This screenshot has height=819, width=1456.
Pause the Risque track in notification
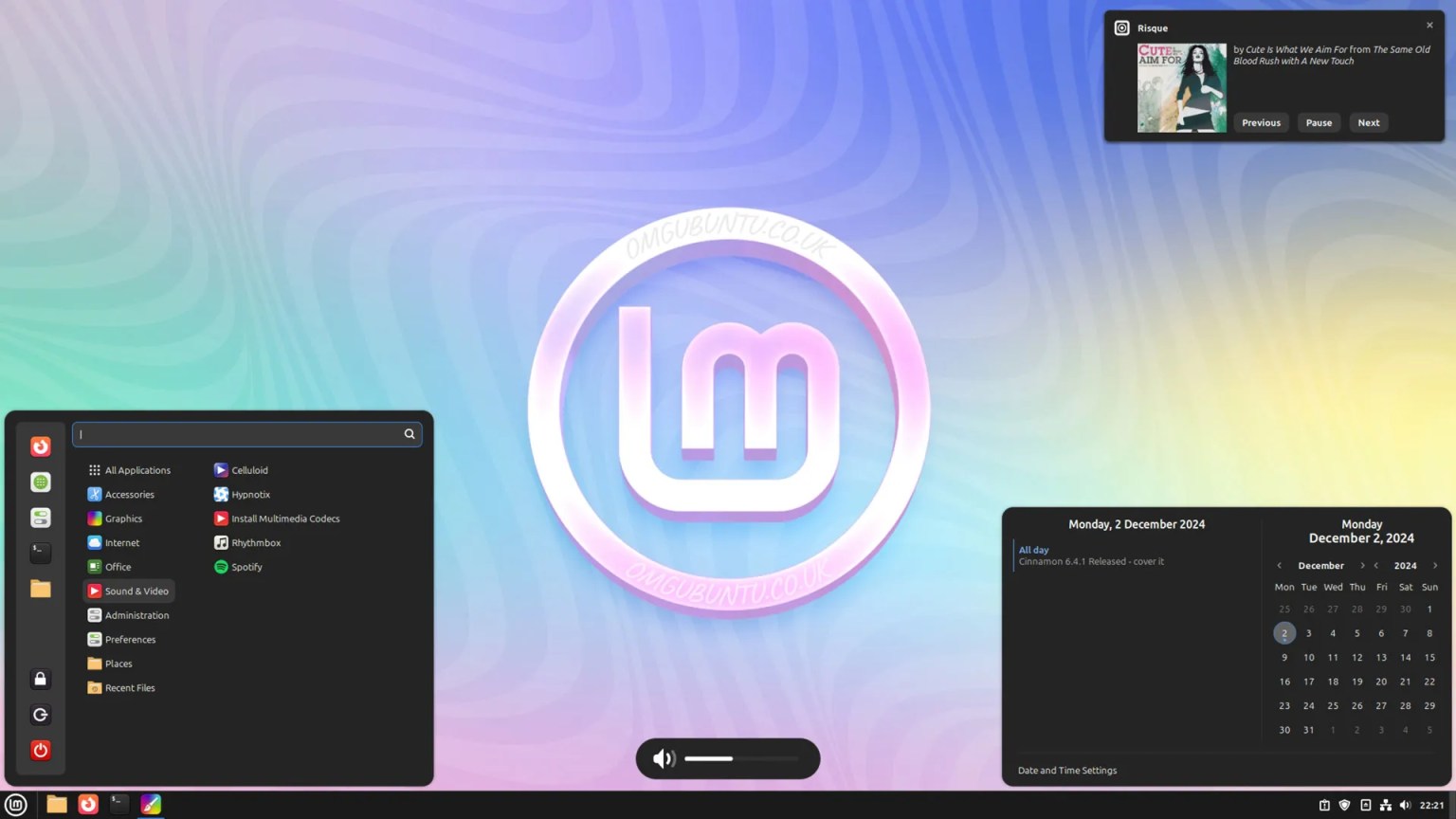pyautogui.click(x=1319, y=122)
